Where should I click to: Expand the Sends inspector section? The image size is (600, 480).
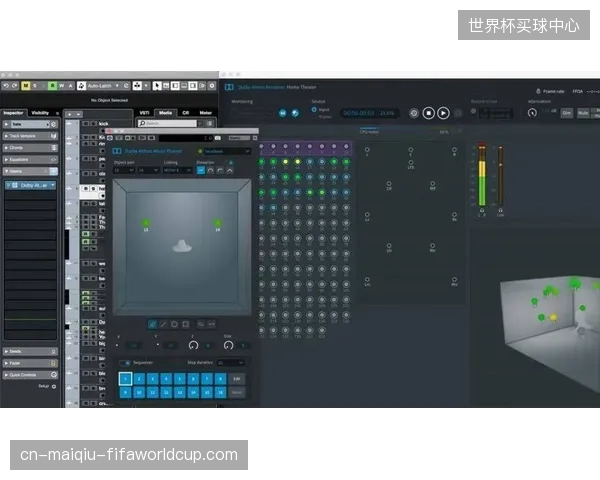[30, 351]
